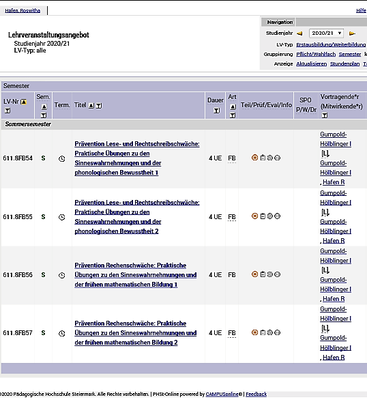Open the clock dates icon for 611.8FB56

click(x=62, y=275)
